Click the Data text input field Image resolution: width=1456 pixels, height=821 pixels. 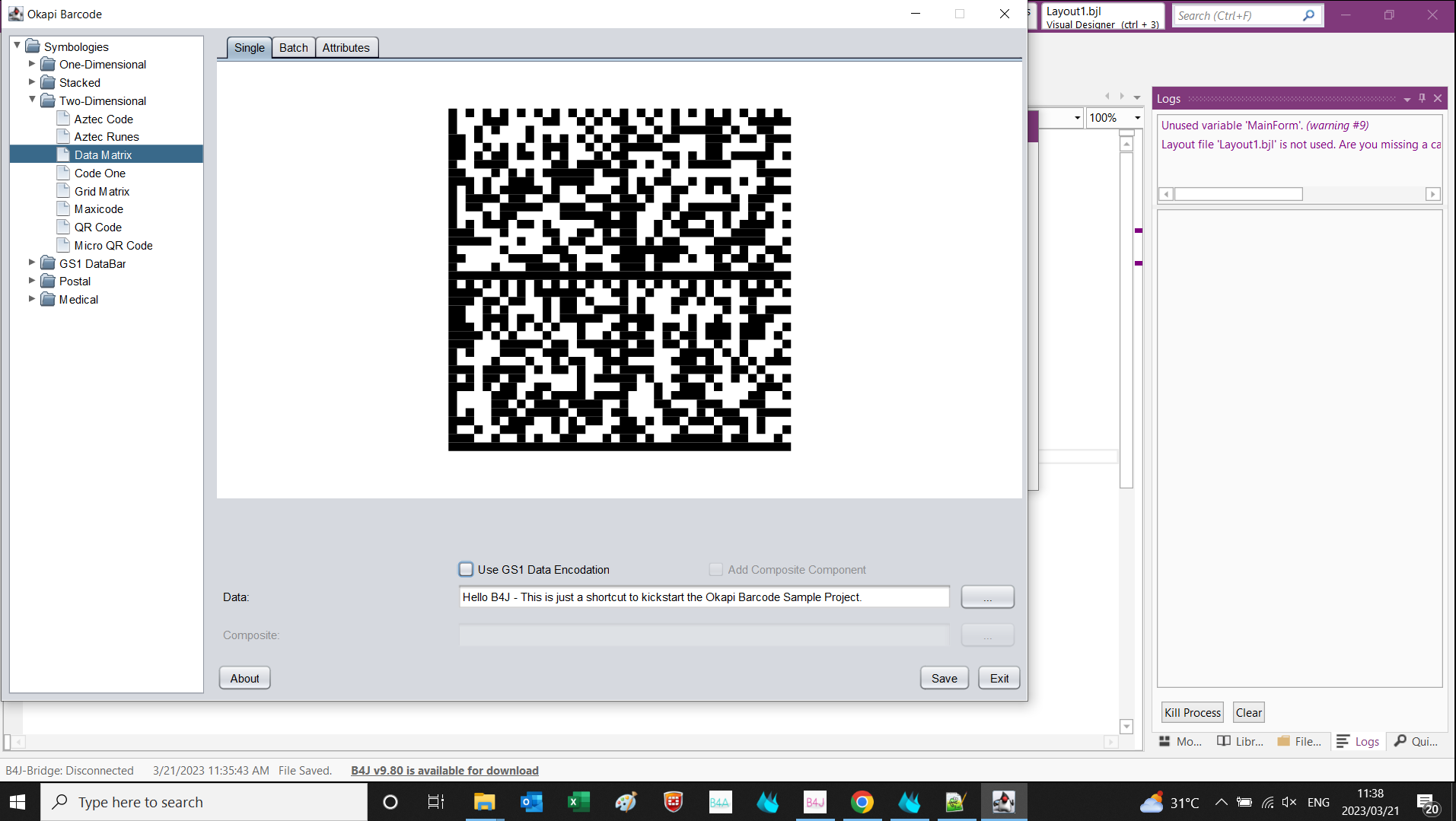[x=704, y=597]
